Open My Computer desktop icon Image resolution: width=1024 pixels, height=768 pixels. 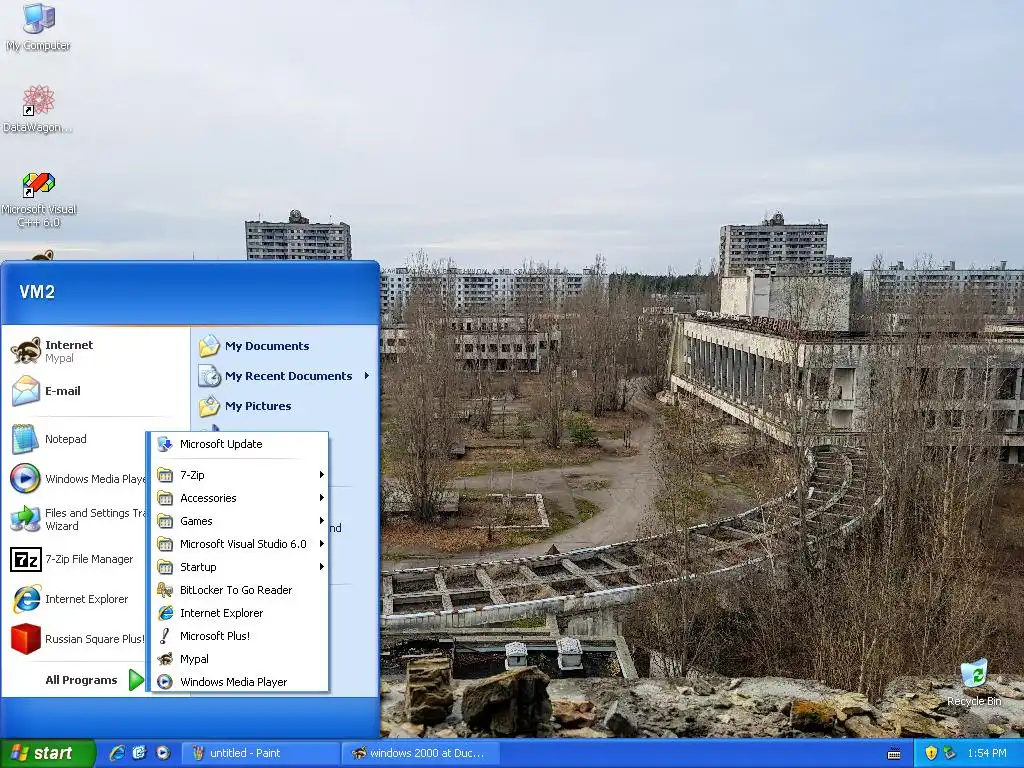[38, 27]
